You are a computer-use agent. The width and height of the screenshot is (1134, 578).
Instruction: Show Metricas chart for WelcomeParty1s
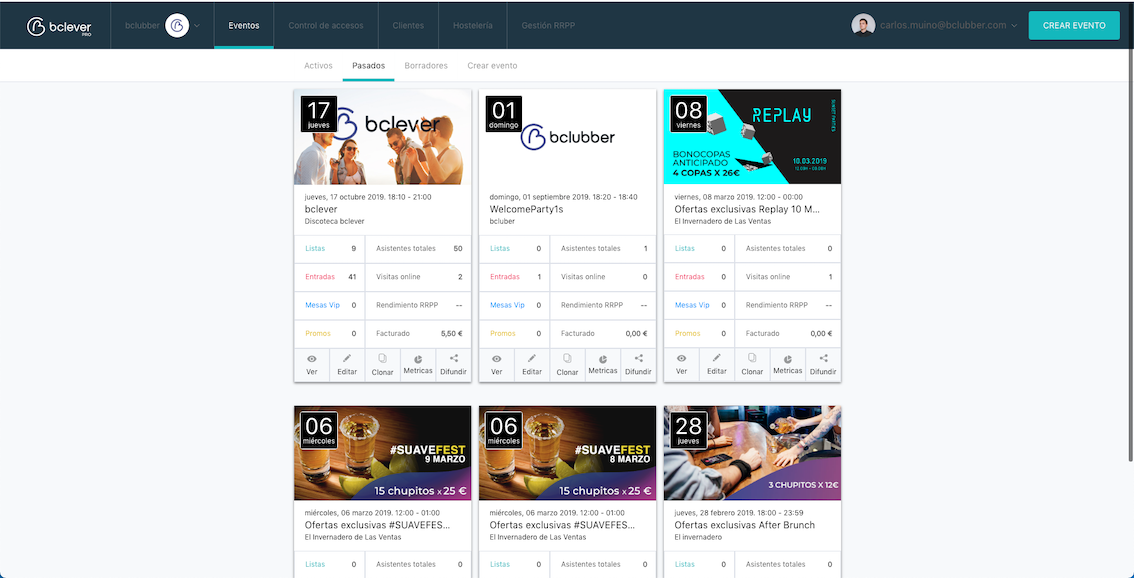tap(603, 365)
